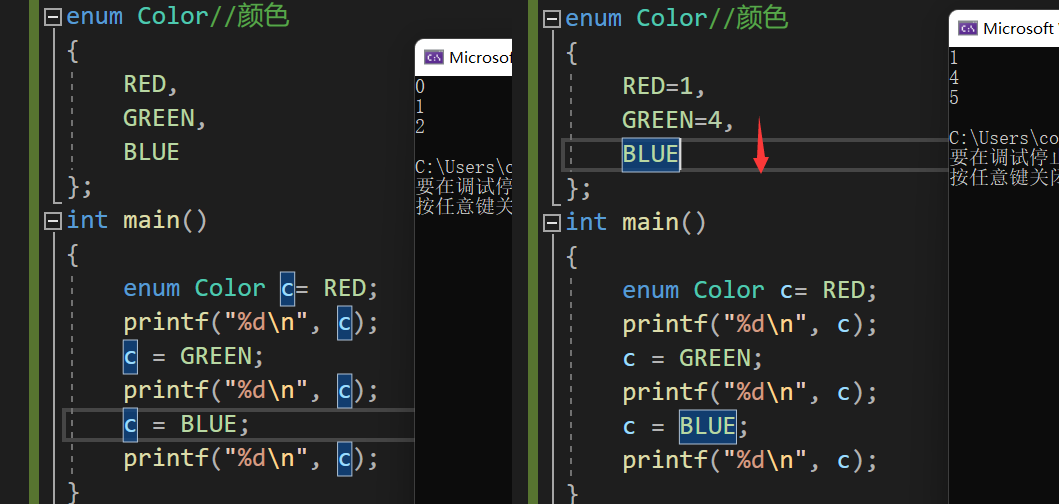
Task: Click highlighted BLUE in 'c = BLUE;' statement
Action: coord(708,426)
